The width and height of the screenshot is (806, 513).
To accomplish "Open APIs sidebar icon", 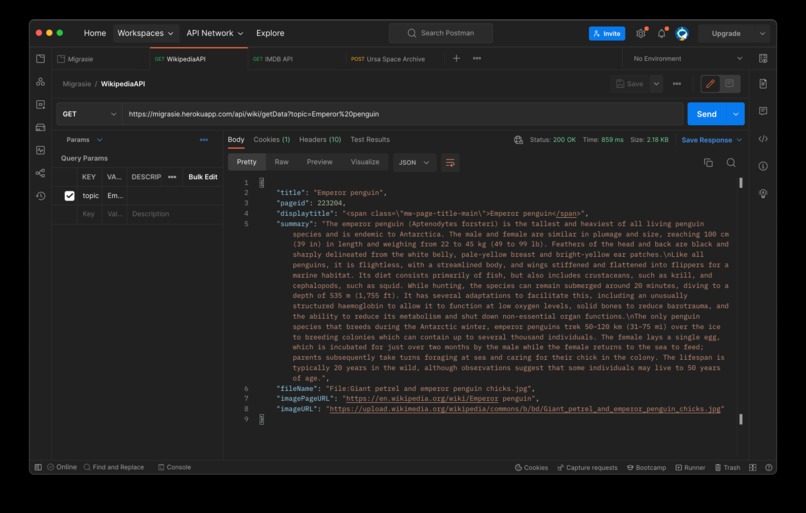I will click(x=41, y=82).
